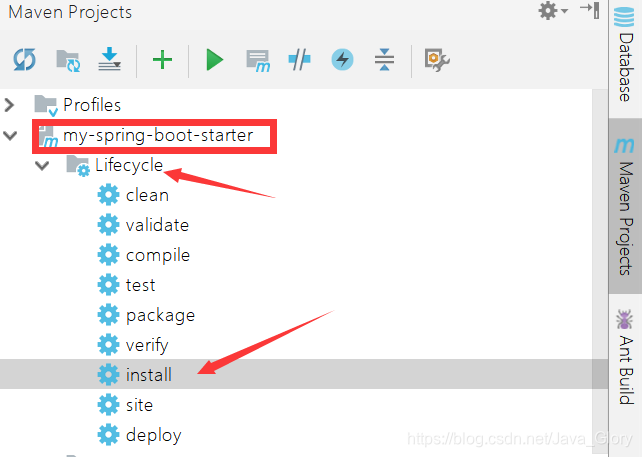
Task: Click gear icon beside package
Action: 109,315
